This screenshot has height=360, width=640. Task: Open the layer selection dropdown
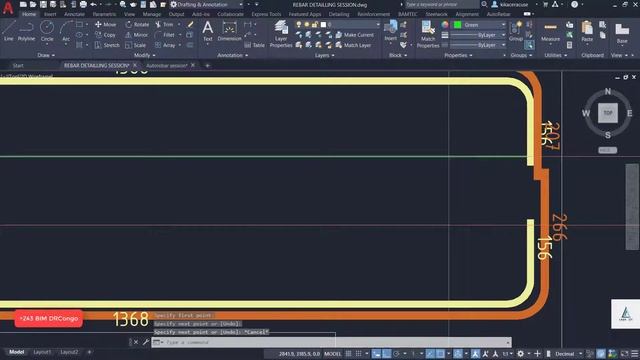338,24
